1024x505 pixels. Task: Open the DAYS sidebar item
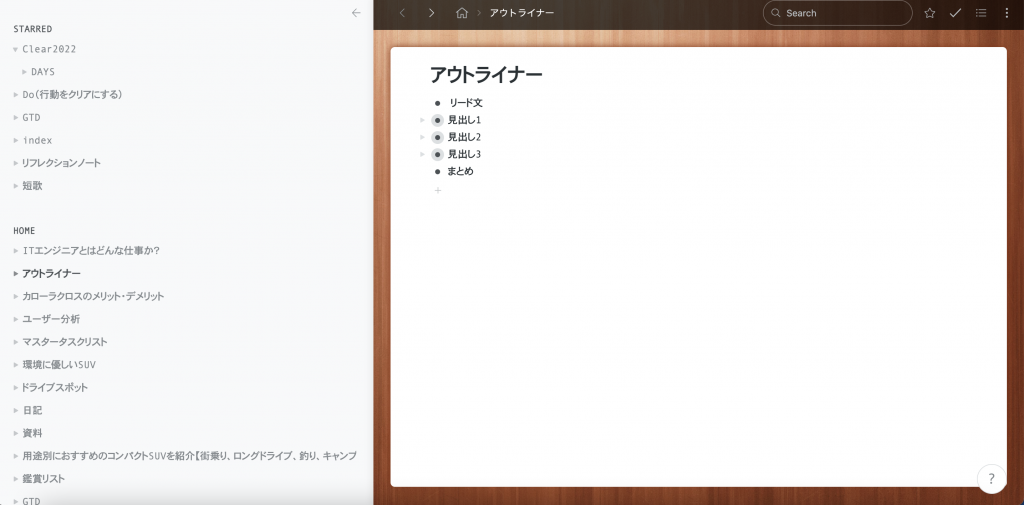[43, 72]
